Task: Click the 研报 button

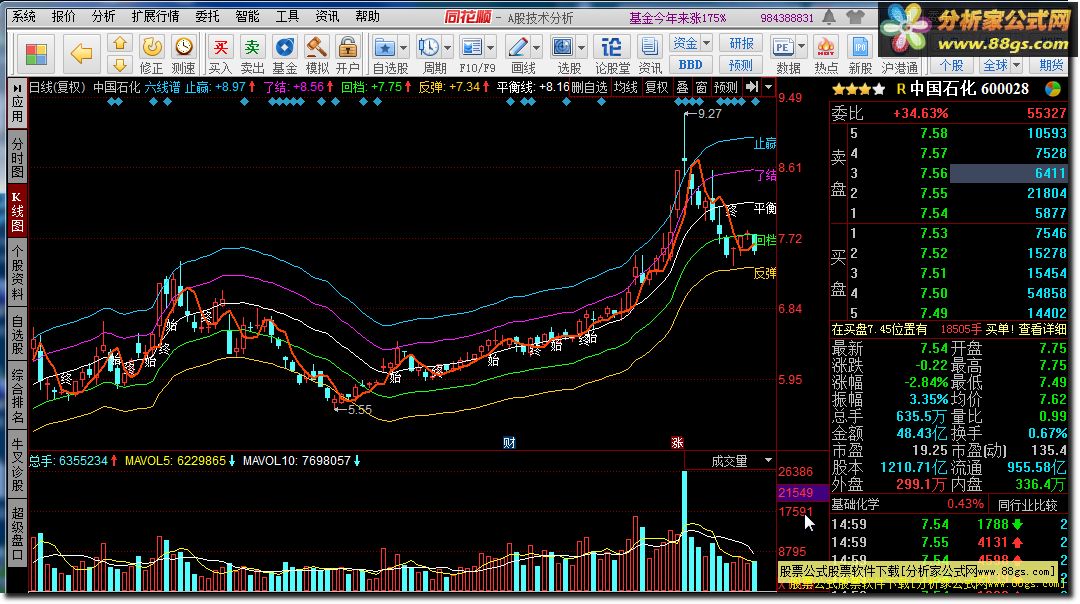Action: (741, 43)
